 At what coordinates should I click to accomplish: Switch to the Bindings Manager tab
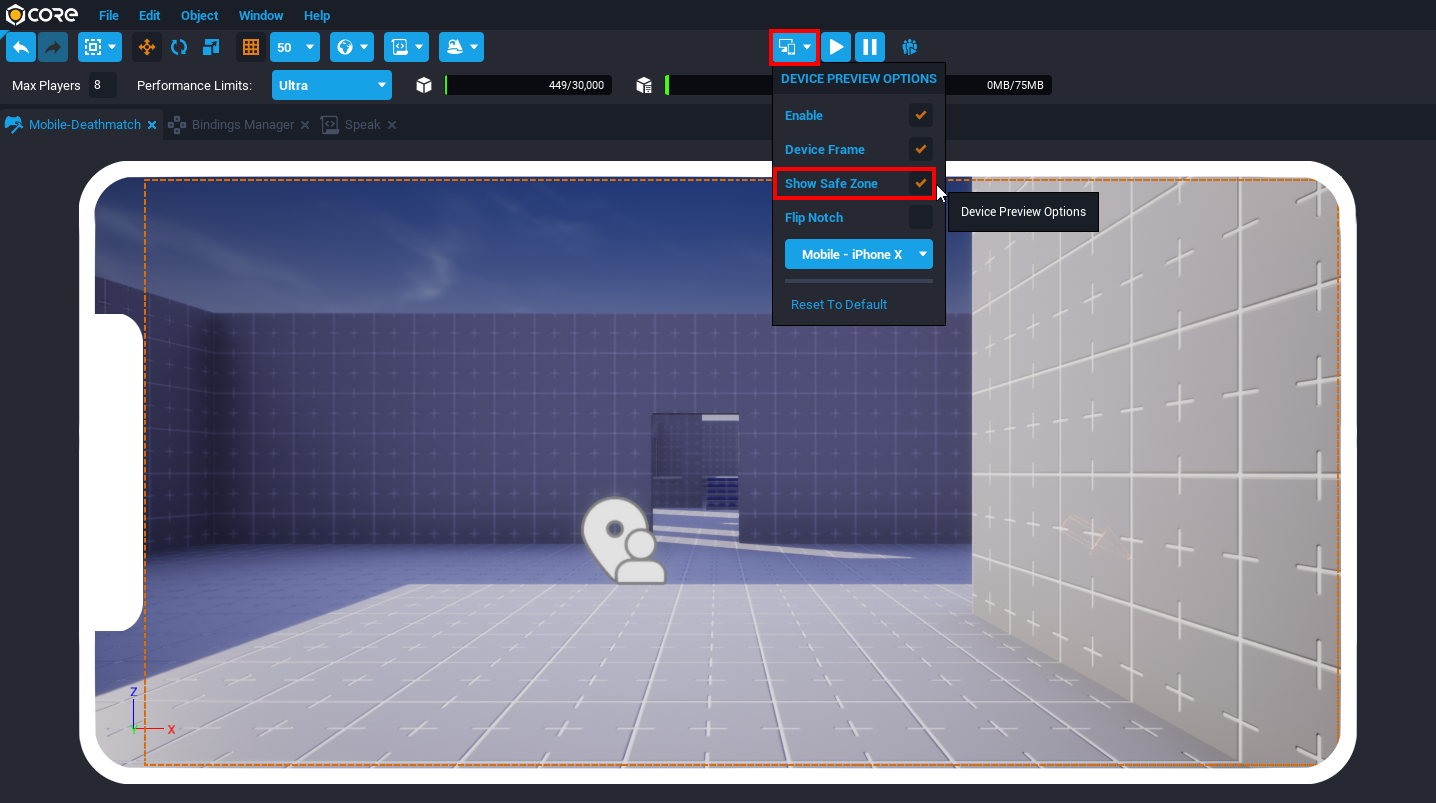(242, 125)
